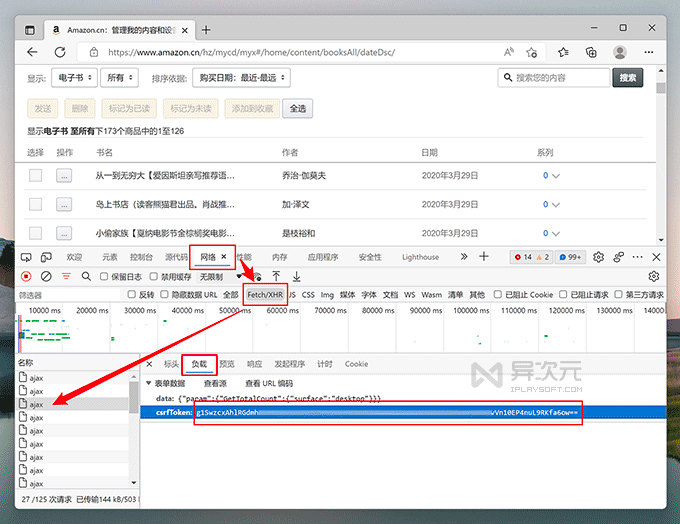Enable the 保留日志 checkbox

104,276
